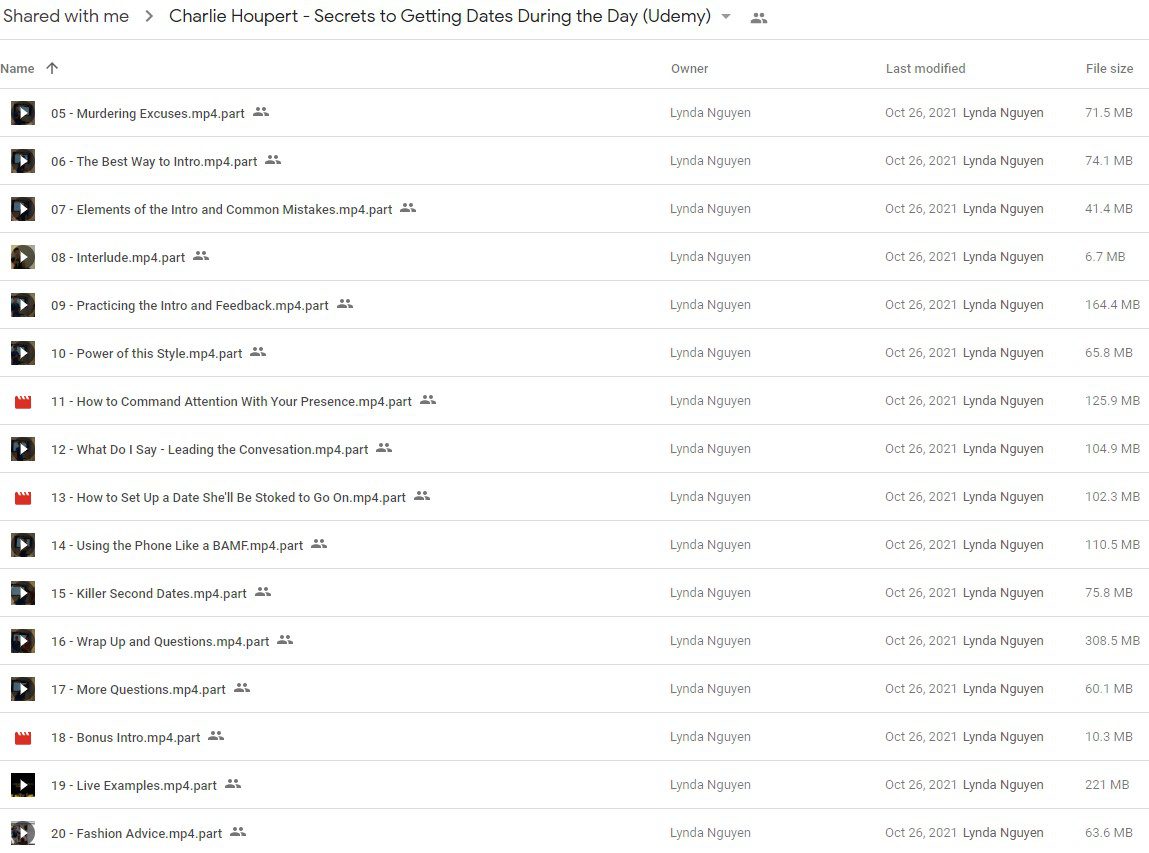Click the video thumbnail icon for 07 - Elements of the Intro
Screen dimensions: 1149x853
pos(23,209)
